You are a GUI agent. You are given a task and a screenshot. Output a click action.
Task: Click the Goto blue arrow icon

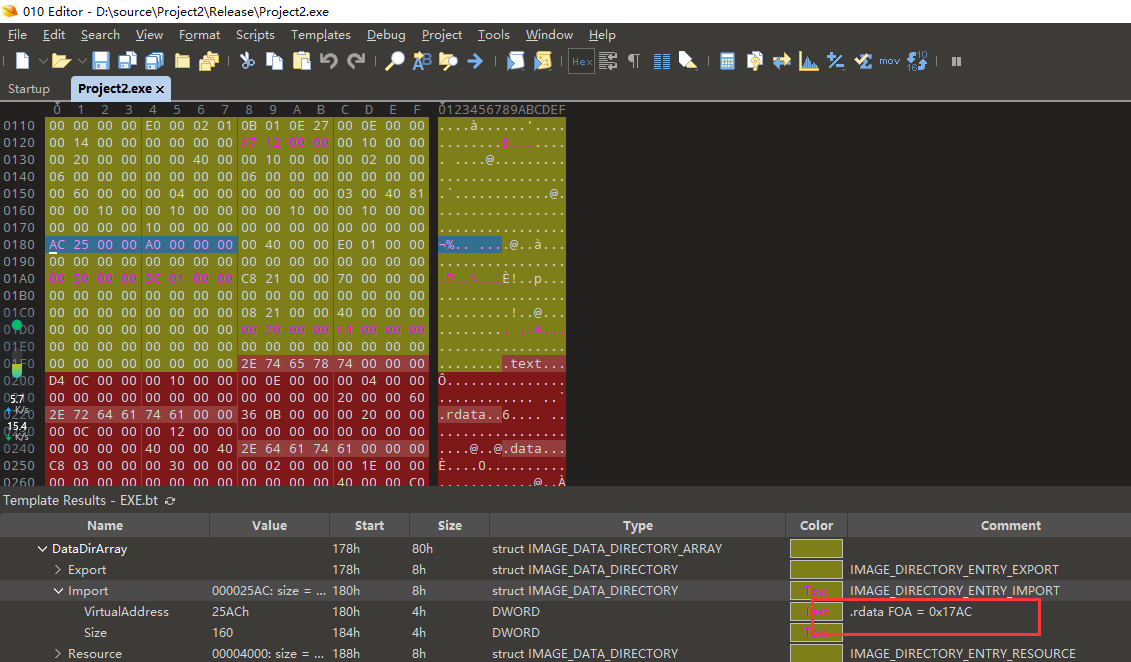coord(475,61)
